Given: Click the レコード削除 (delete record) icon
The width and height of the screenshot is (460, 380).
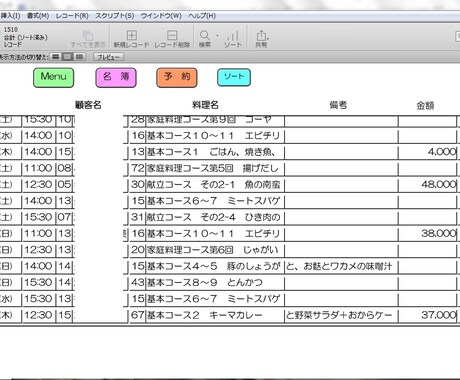Looking at the screenshot, I should [x=172, y=35].
